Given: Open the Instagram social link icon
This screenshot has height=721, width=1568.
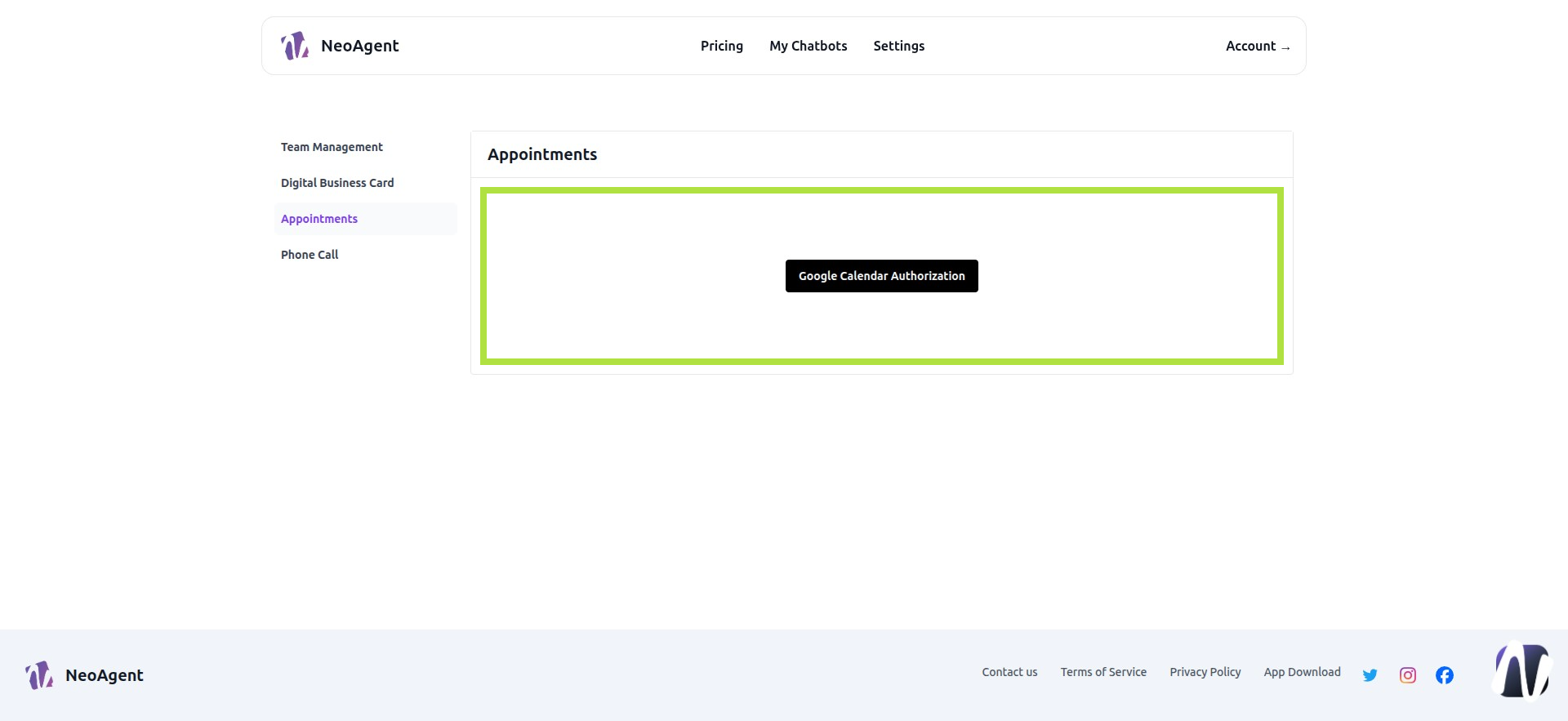Looking at the screenshot, I should click(1408, 675).
